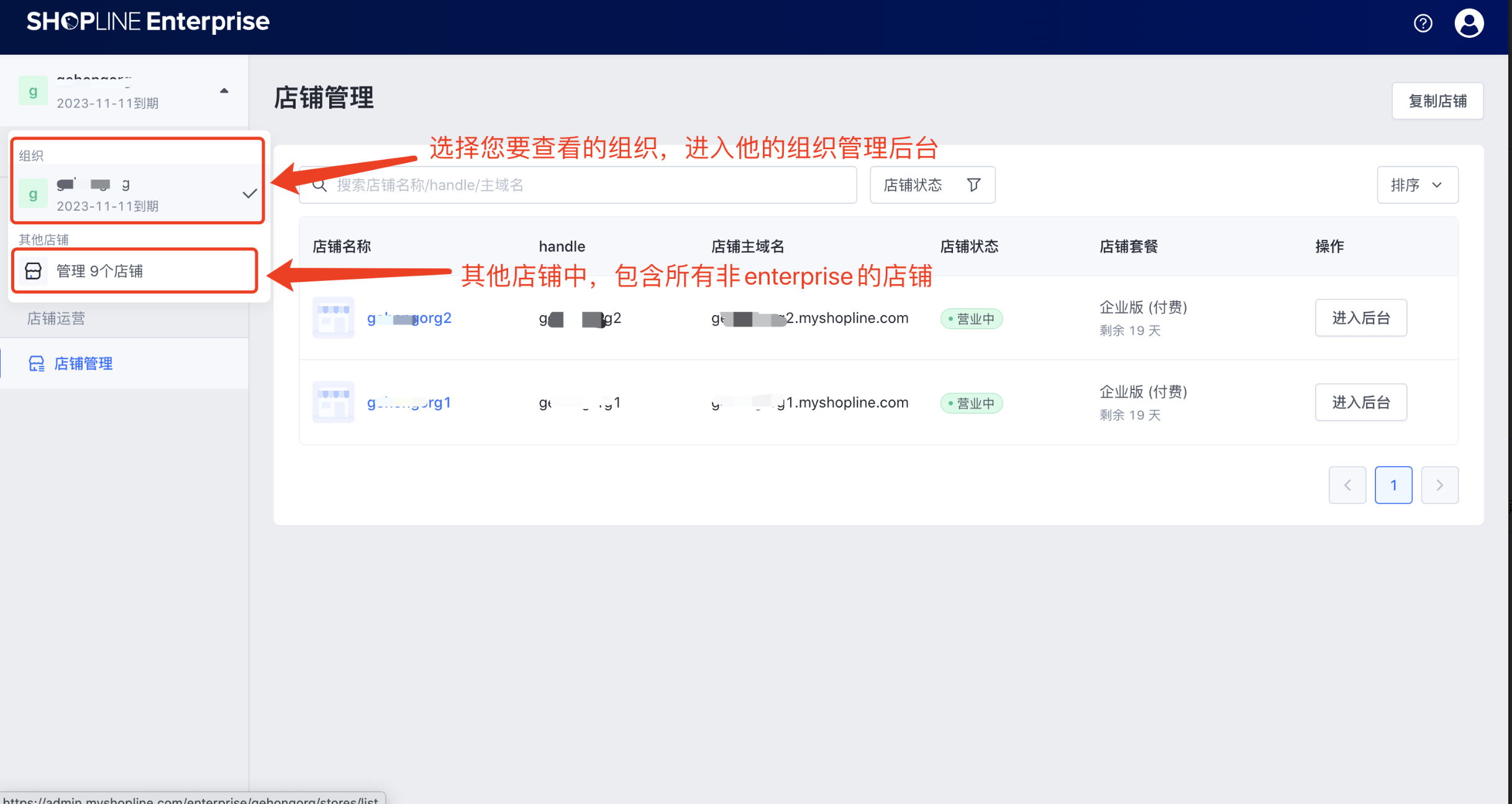Collapse the organization switcher caret
Viewport: 1512px width, 804px height.
pyautogui.click(x=224, y=91)
